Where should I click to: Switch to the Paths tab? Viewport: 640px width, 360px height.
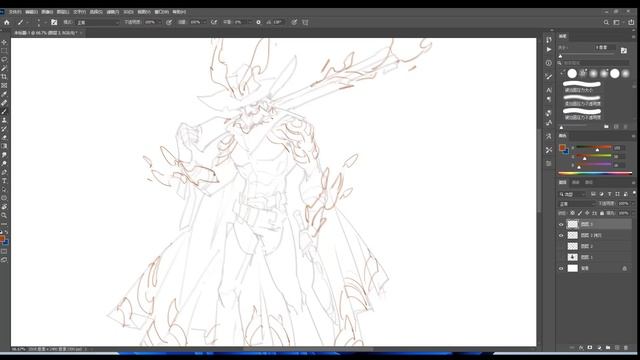pos(589,182)
